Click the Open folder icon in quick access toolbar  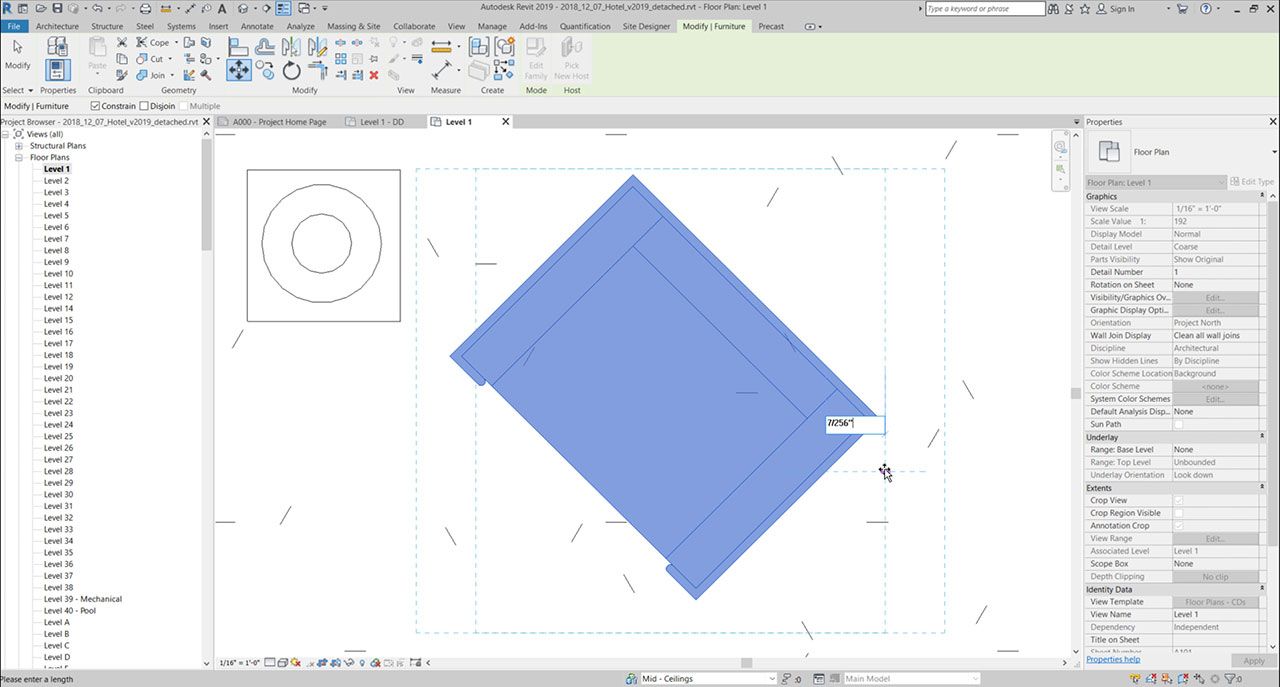click(41, 8)
